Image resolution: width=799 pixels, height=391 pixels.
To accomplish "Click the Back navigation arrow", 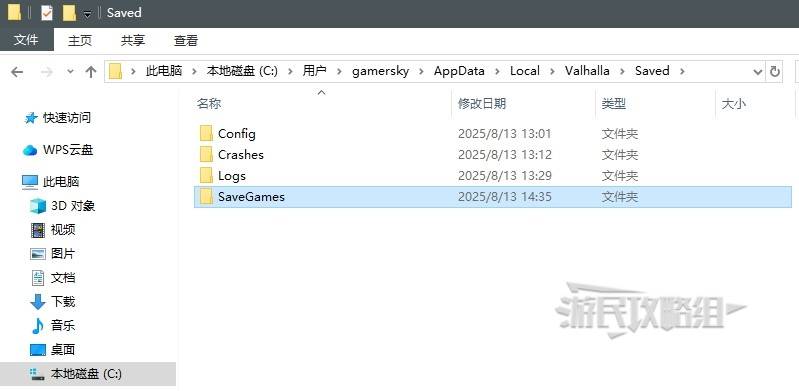I will point(17,72).
